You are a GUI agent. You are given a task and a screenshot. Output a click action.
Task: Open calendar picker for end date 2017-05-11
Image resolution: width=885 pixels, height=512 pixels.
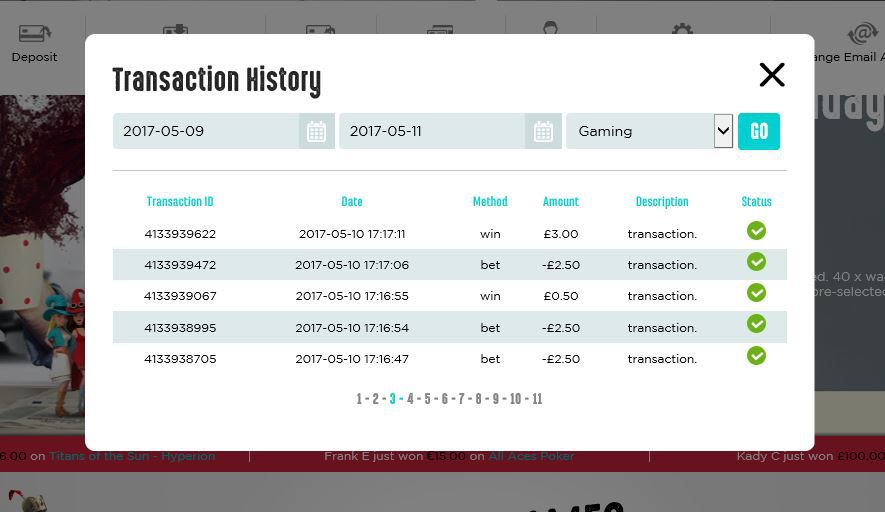point(543,131)
